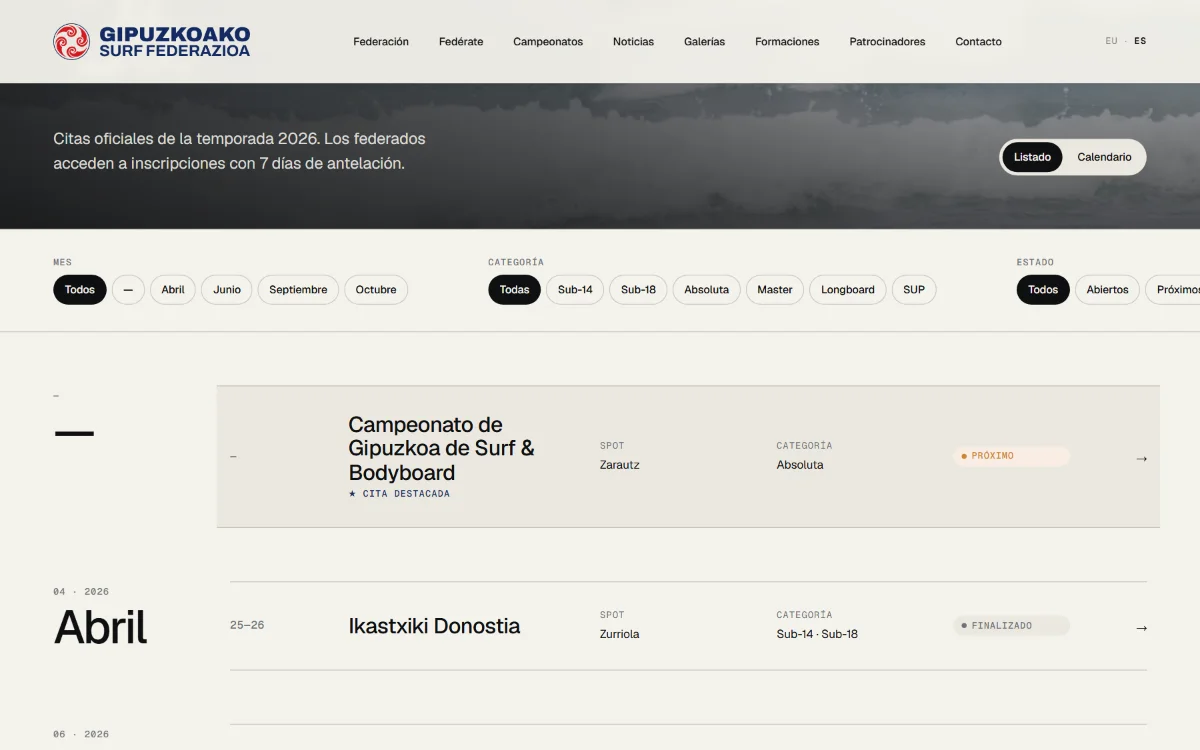Filter events by Octubre
This screenshot has height=750, width=1200.
coord(376,290)
